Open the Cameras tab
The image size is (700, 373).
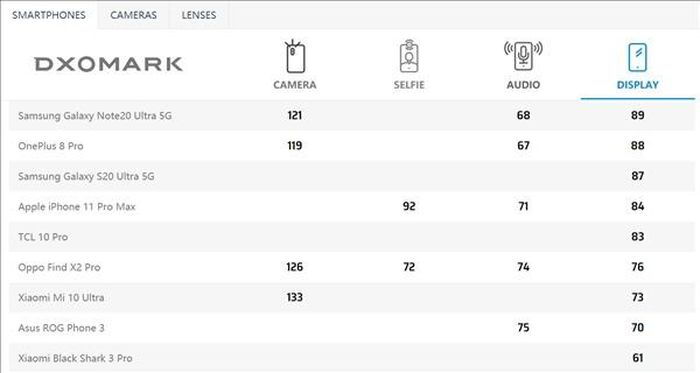(x=133, y=15)
